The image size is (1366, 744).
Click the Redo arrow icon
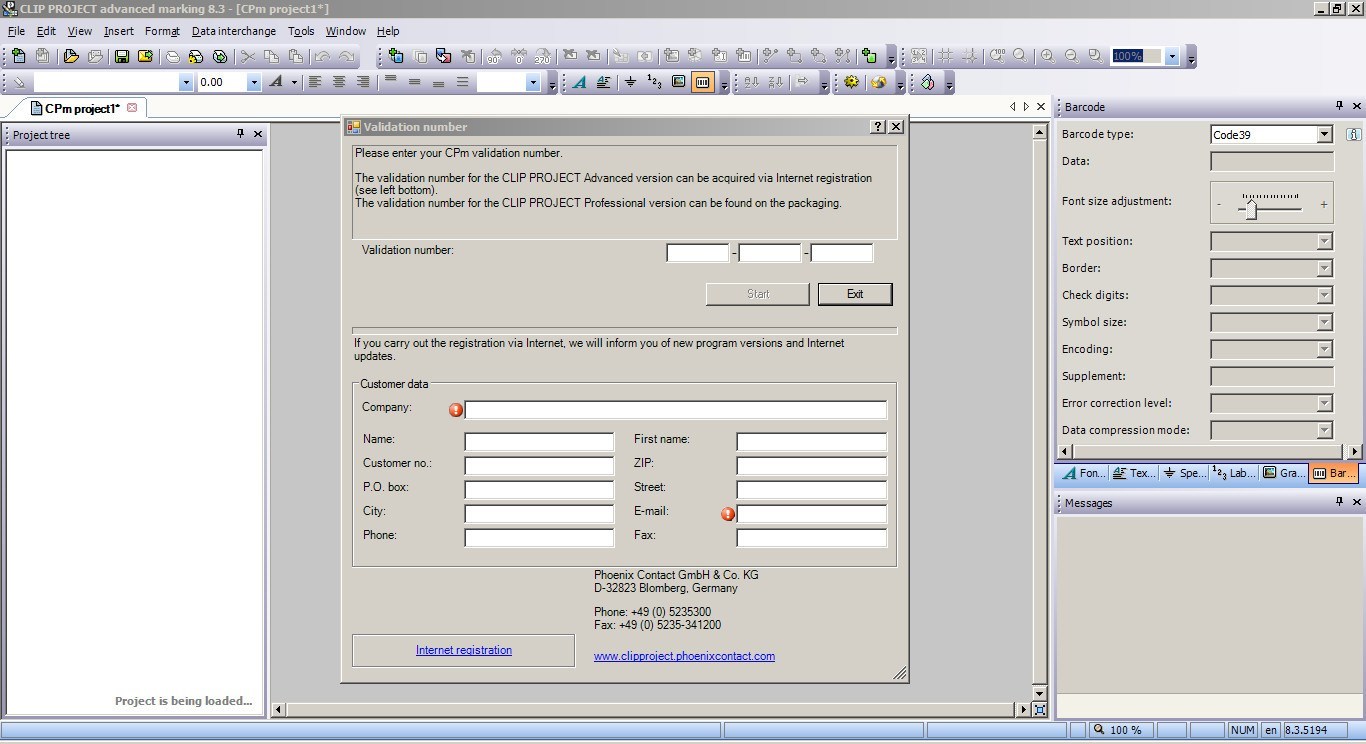(x=346, y=57)
